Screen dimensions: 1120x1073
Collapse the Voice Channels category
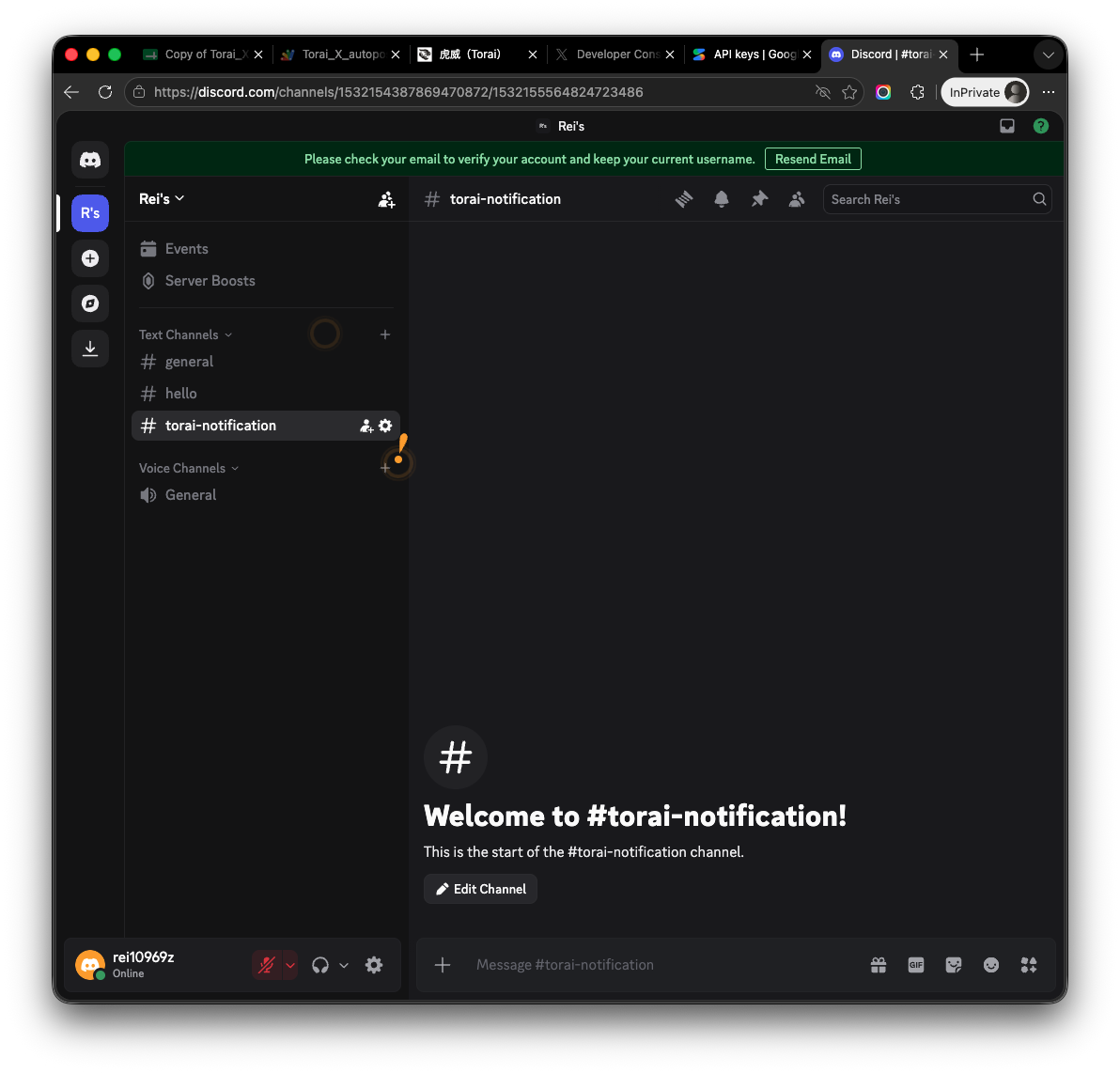(x=189, y=468)
